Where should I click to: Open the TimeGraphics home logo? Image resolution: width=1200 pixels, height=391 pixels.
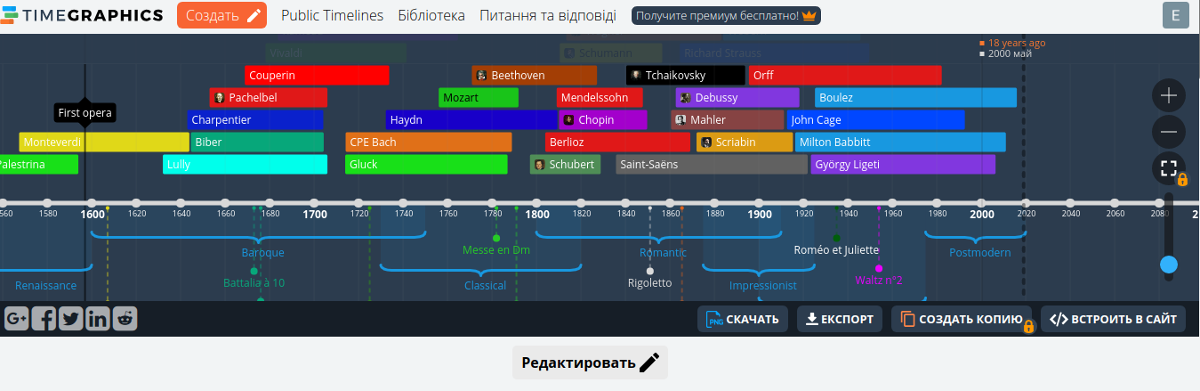pyautogui.click(x=82, y=15)
